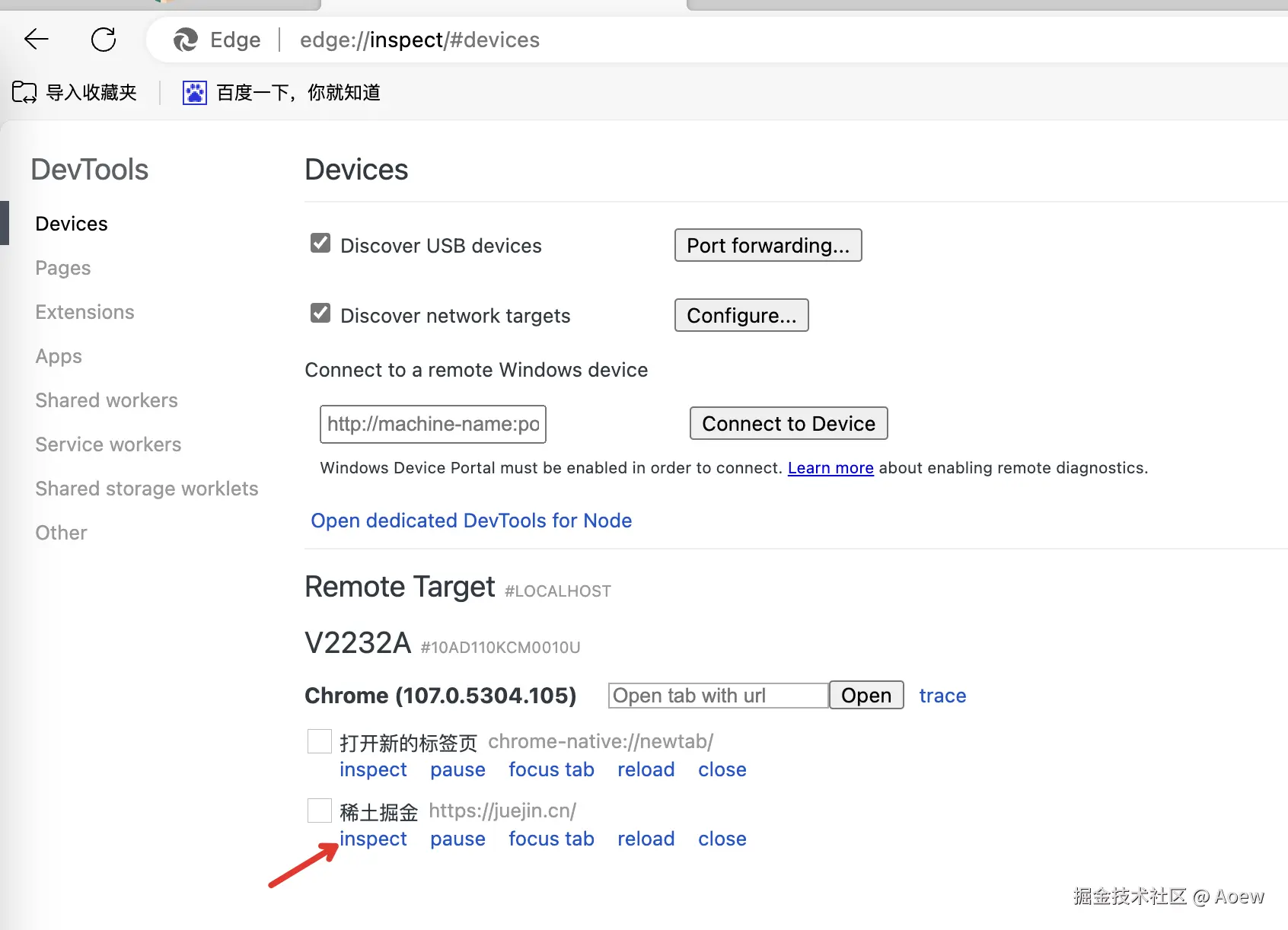Viewport: 1288px width, 930px height.
Task: Open dedicated DevTools for Node
Action: pyautogui.click(x=471, y=521)
